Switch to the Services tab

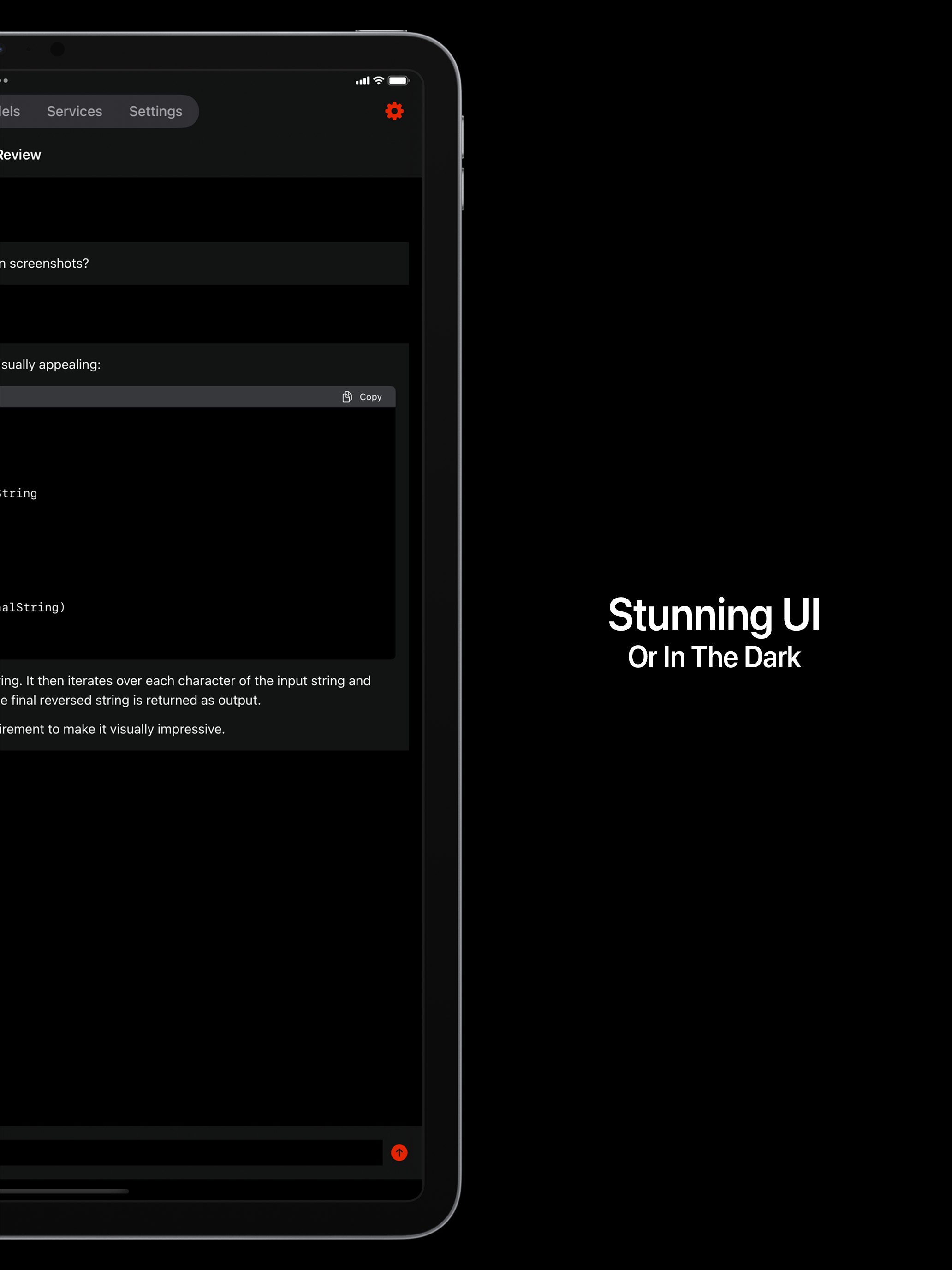75,111
